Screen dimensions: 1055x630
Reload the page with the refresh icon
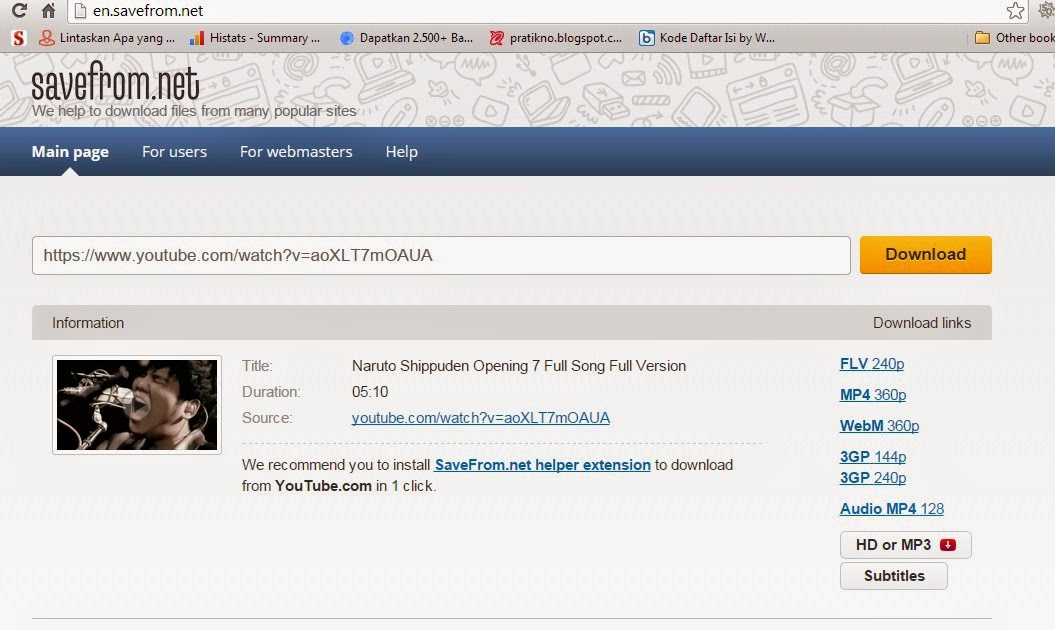(20, 10)
